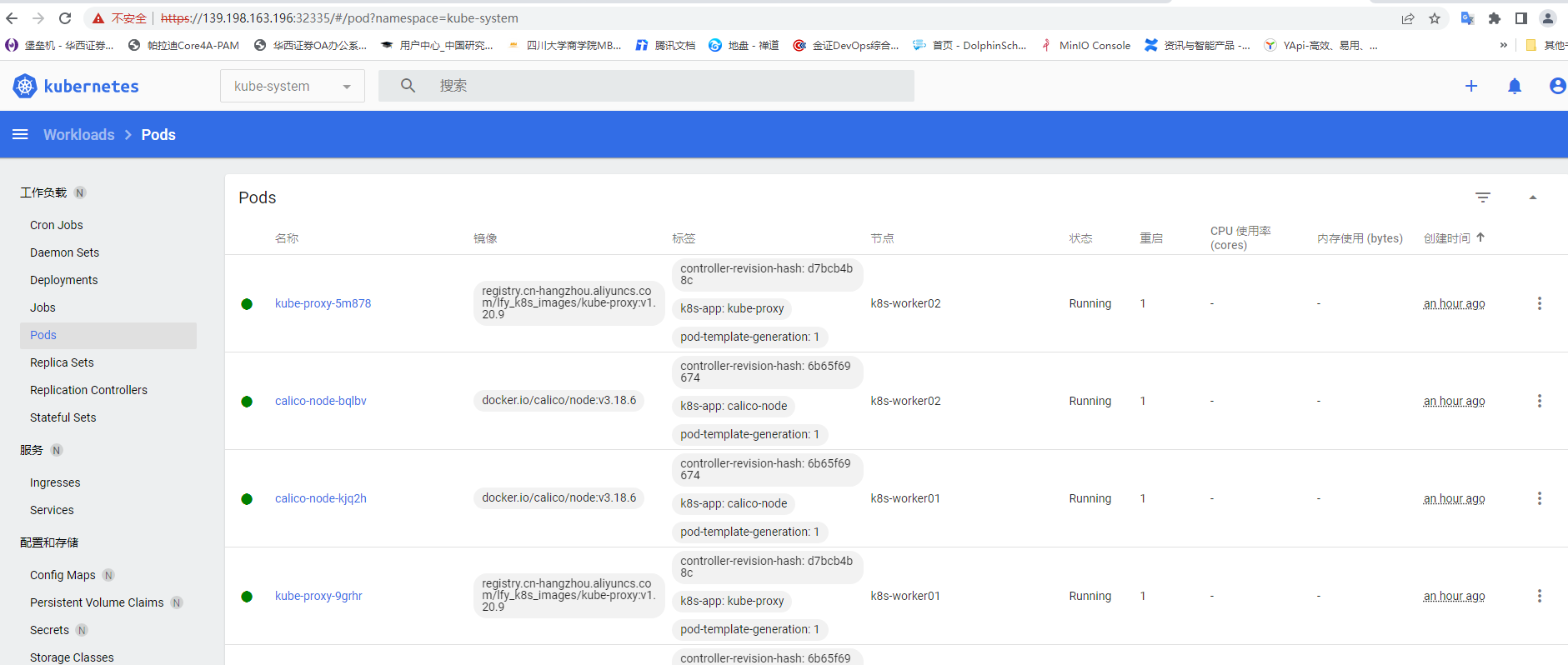Click the translate page icon
Image resolution: width=1568 pixels, height=665 pixels.
1468,18
